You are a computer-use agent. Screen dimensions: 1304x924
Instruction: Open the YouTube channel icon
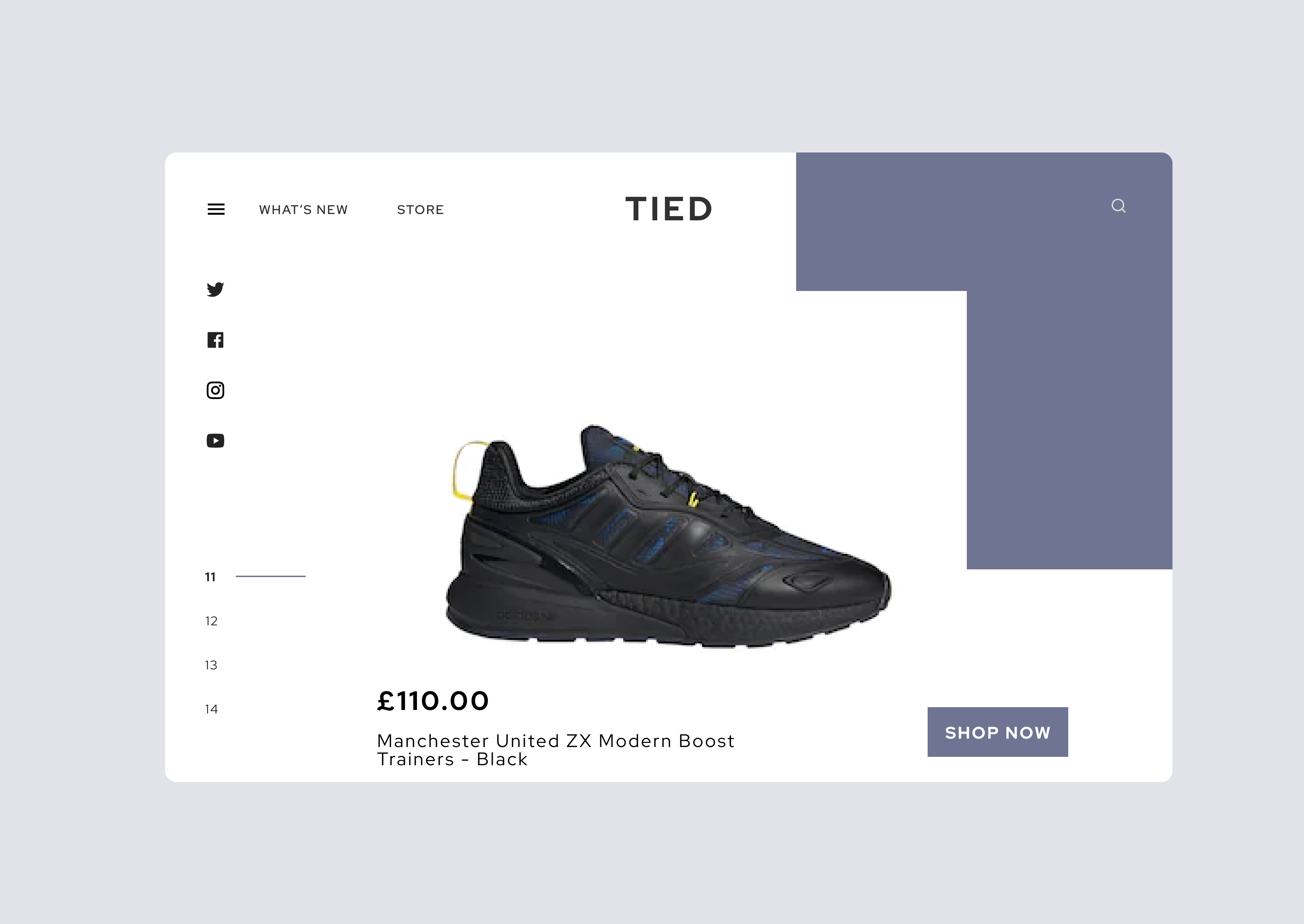[215, 441]
